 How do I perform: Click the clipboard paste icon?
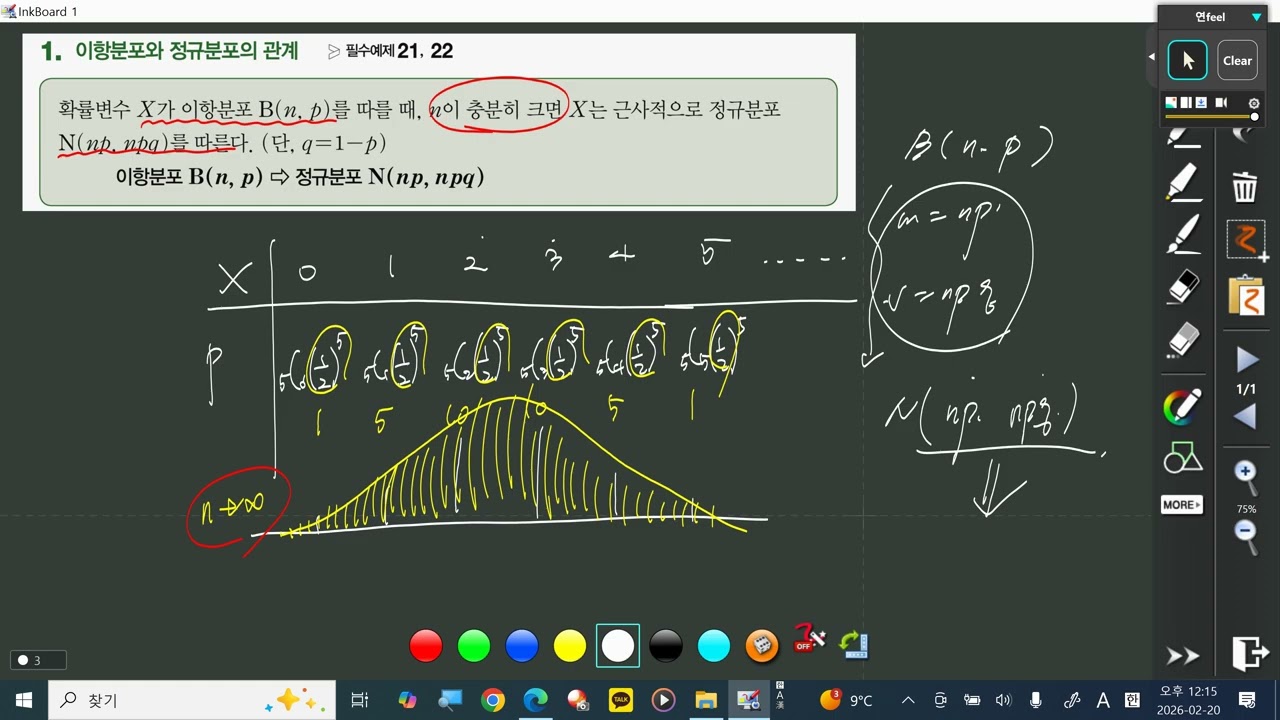(x=1247, y=295)
